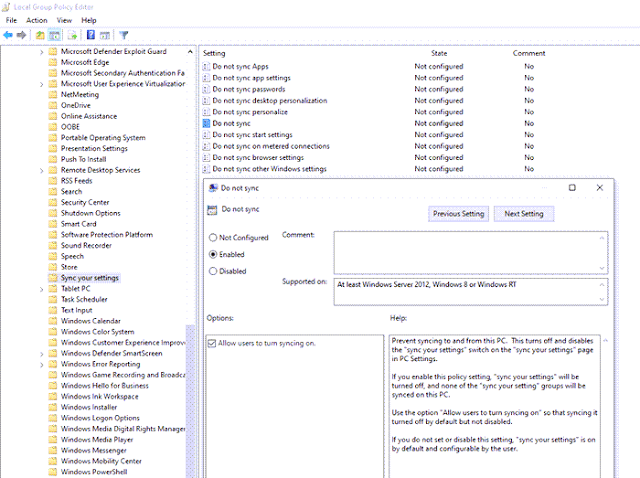Click the Back arrow toolbar icon
Screen dimensions: 640x478
coord(8,35)
